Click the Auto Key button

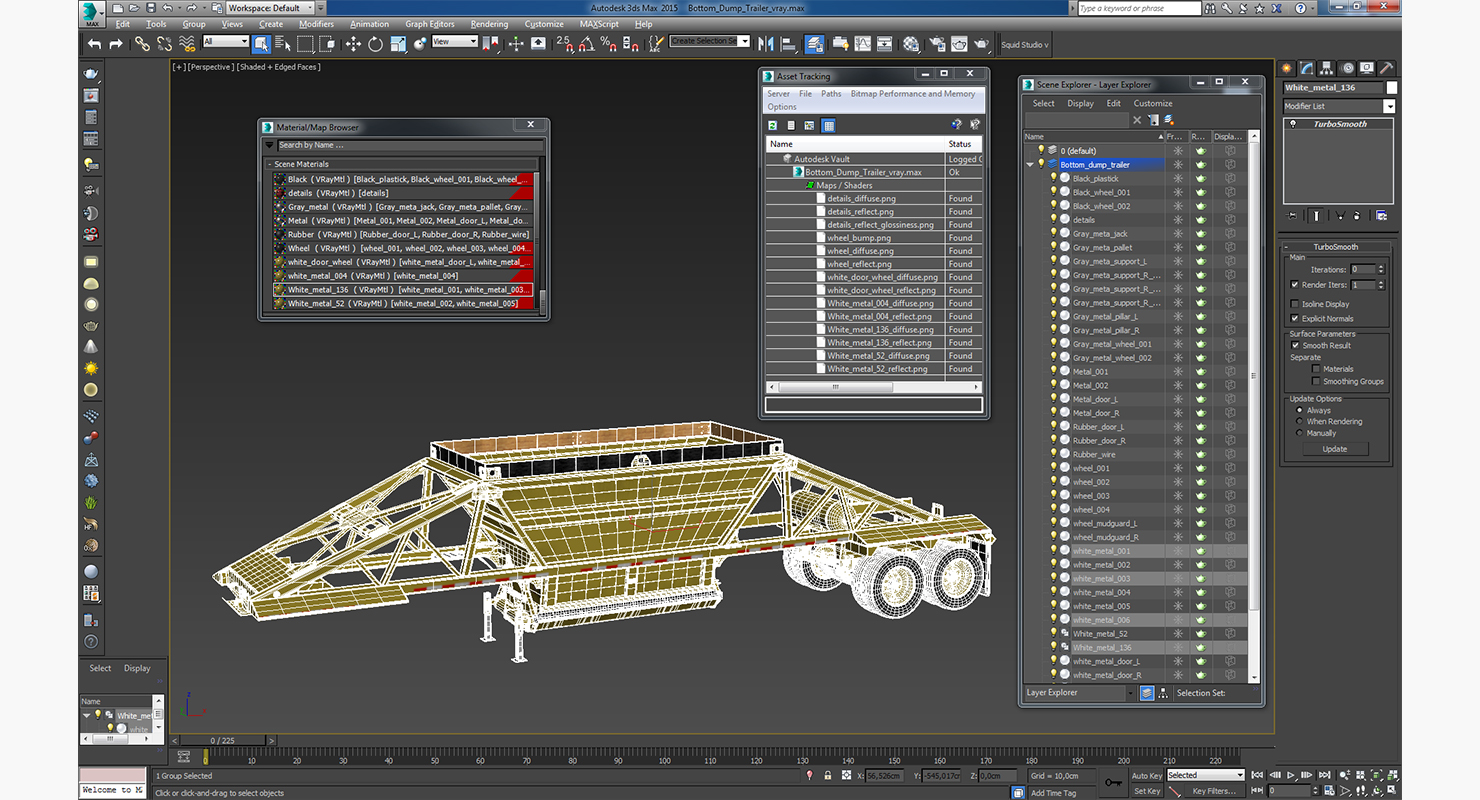[1147, 775]
